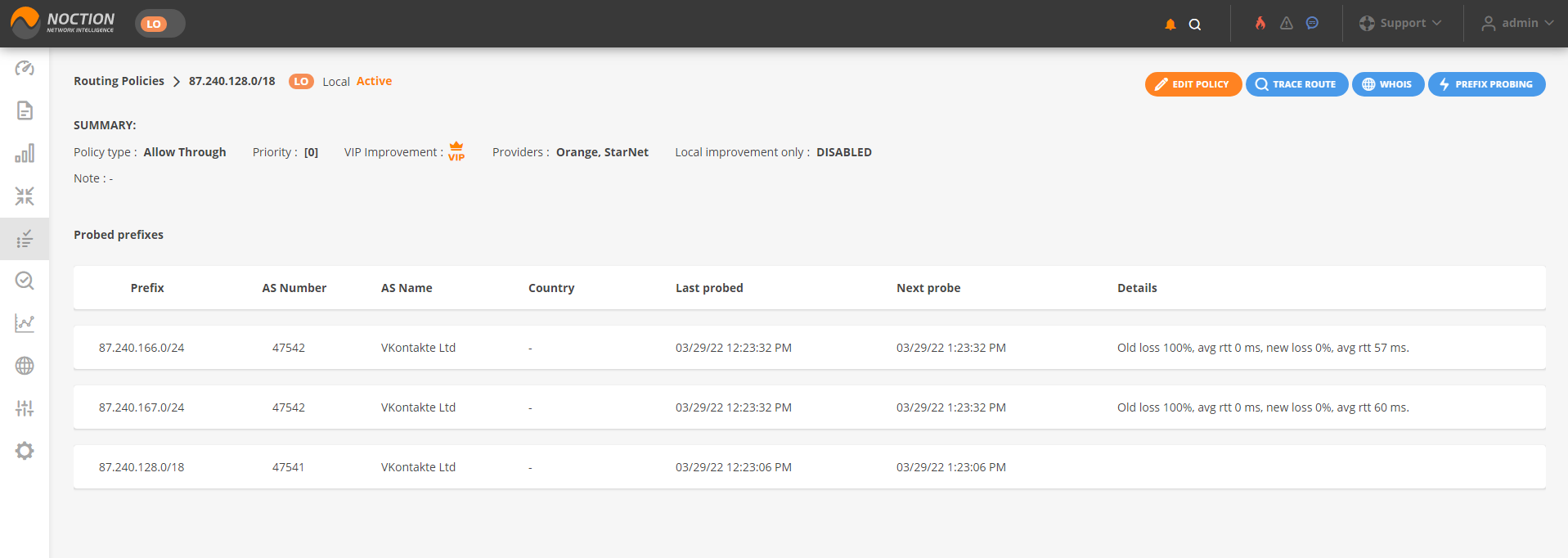Viewport: 1568px width, 558px height.
Task: Click AS number 47541
Action: [x=289, y=467]
